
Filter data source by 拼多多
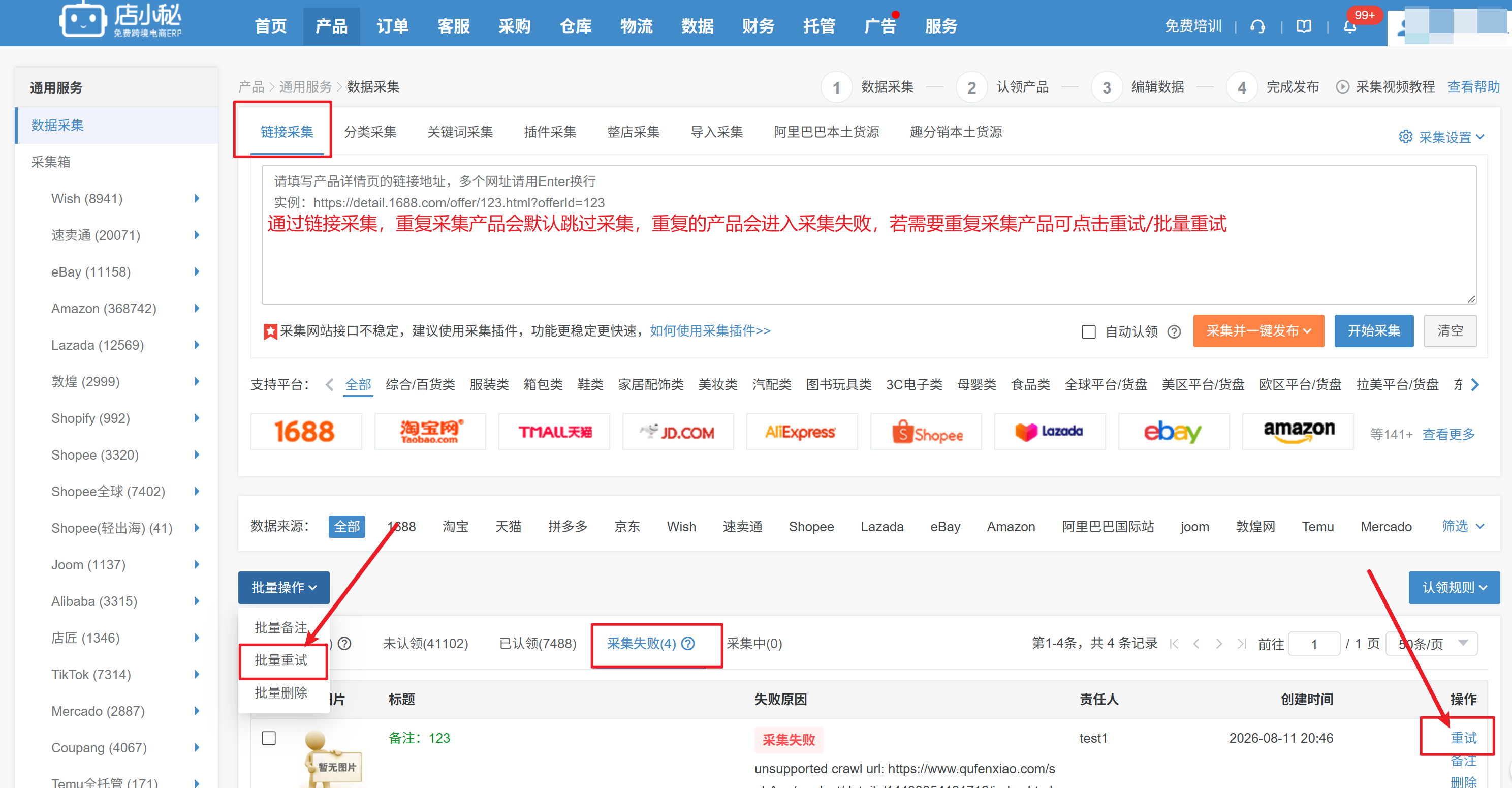[x=568, y=526]
